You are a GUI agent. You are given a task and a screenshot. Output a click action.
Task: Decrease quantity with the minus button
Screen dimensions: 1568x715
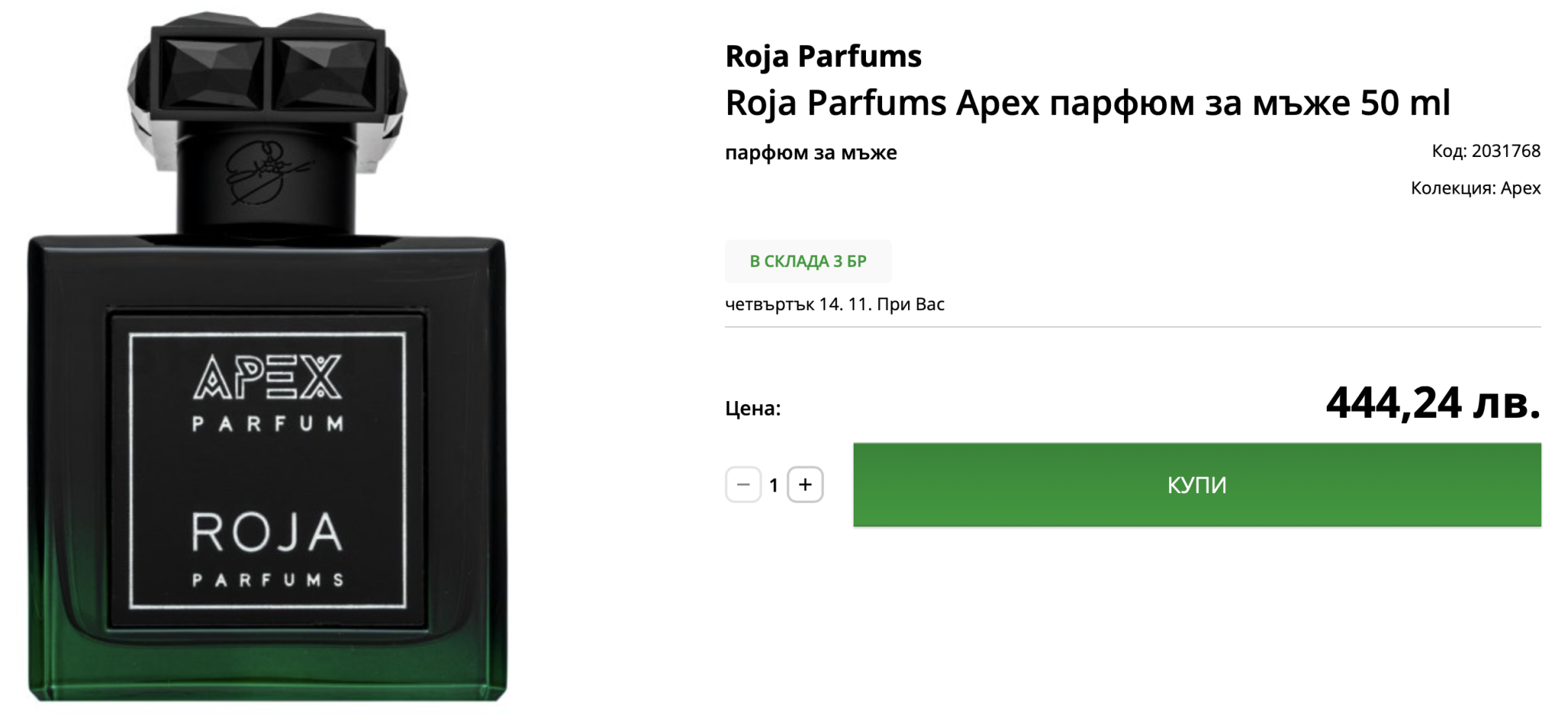743,485
